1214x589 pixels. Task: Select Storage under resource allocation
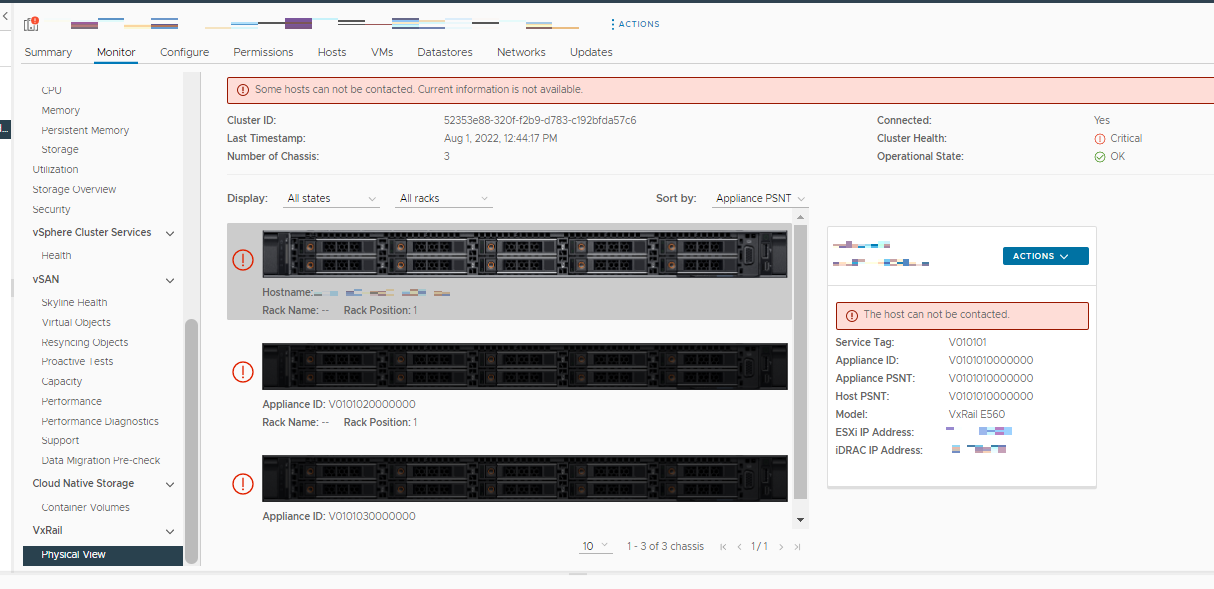[60, 149]
